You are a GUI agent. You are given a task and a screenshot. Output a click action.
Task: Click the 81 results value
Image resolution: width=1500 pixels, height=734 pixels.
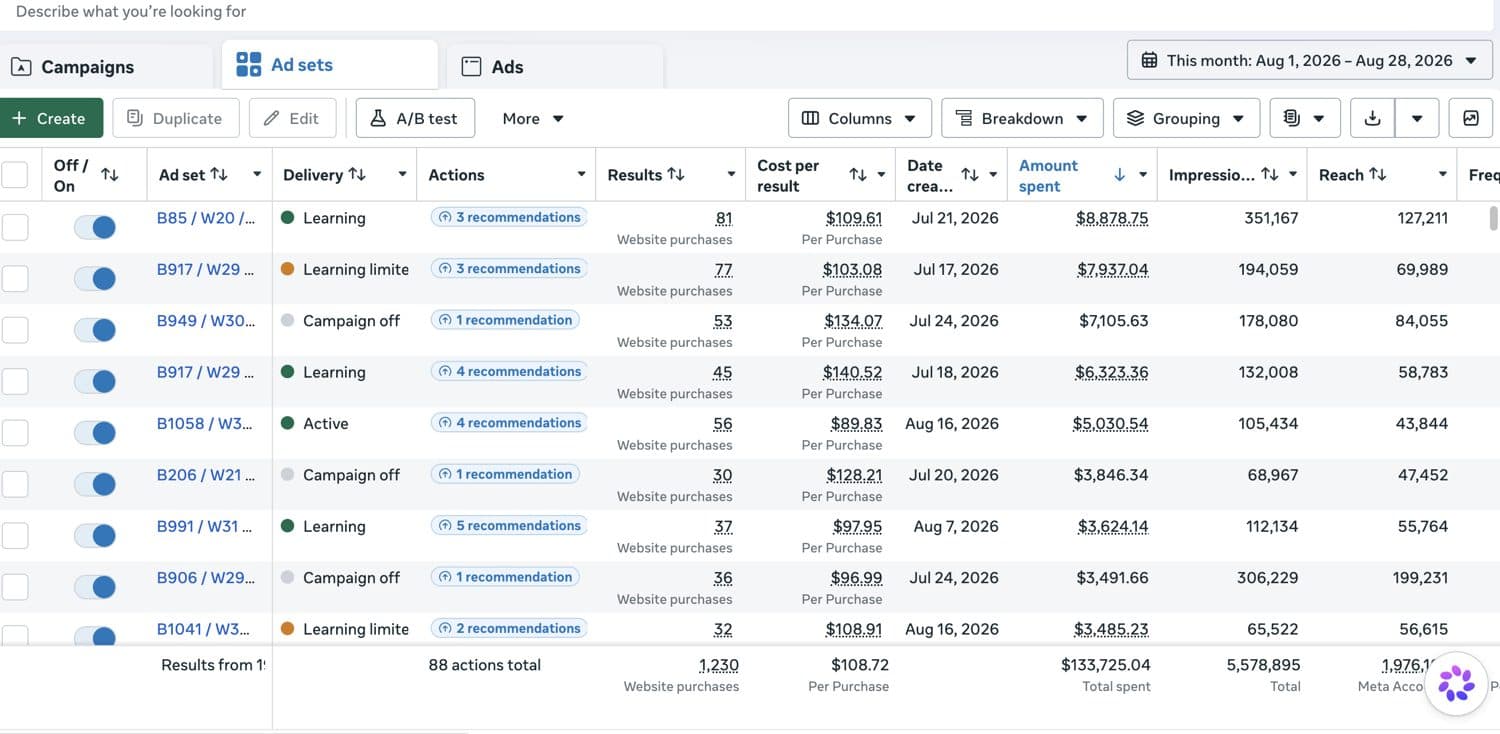(x=724, y=218)
